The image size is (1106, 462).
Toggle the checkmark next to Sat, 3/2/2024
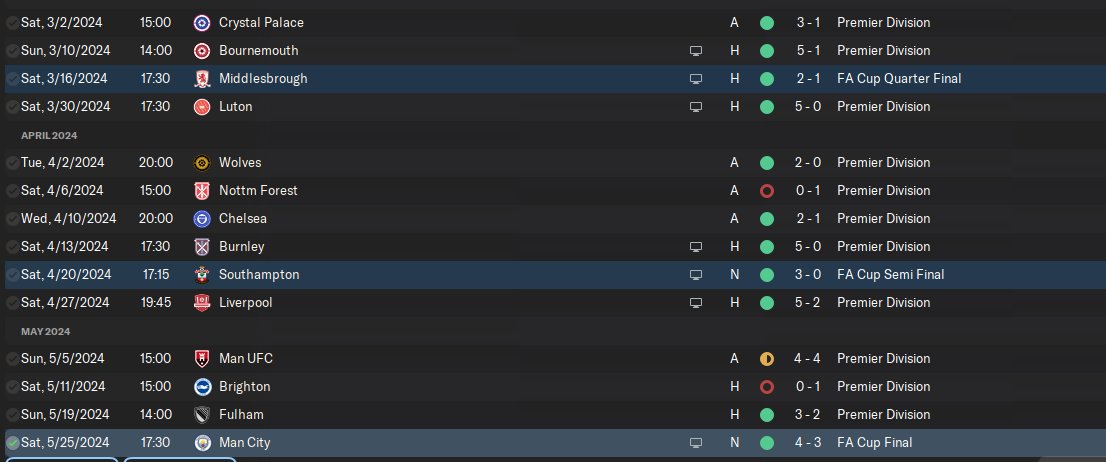[13, 23]
